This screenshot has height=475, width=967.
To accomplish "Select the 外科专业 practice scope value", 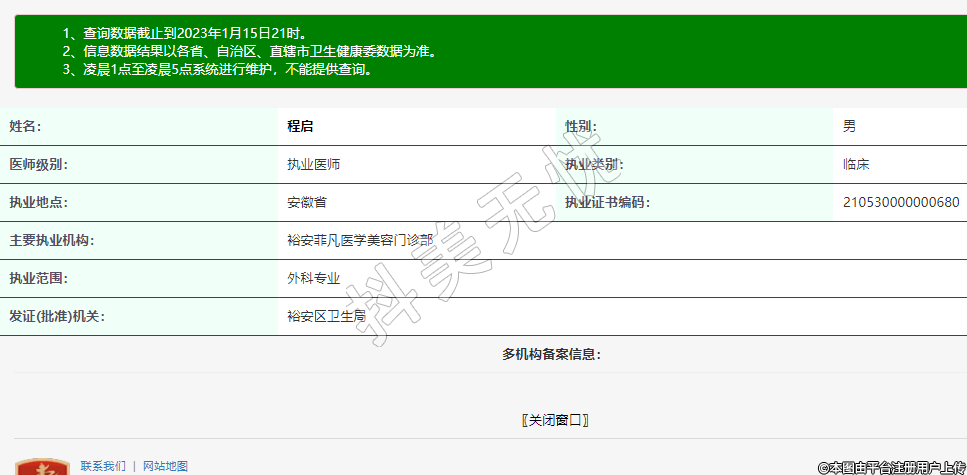I will click(x=313, y=278).
